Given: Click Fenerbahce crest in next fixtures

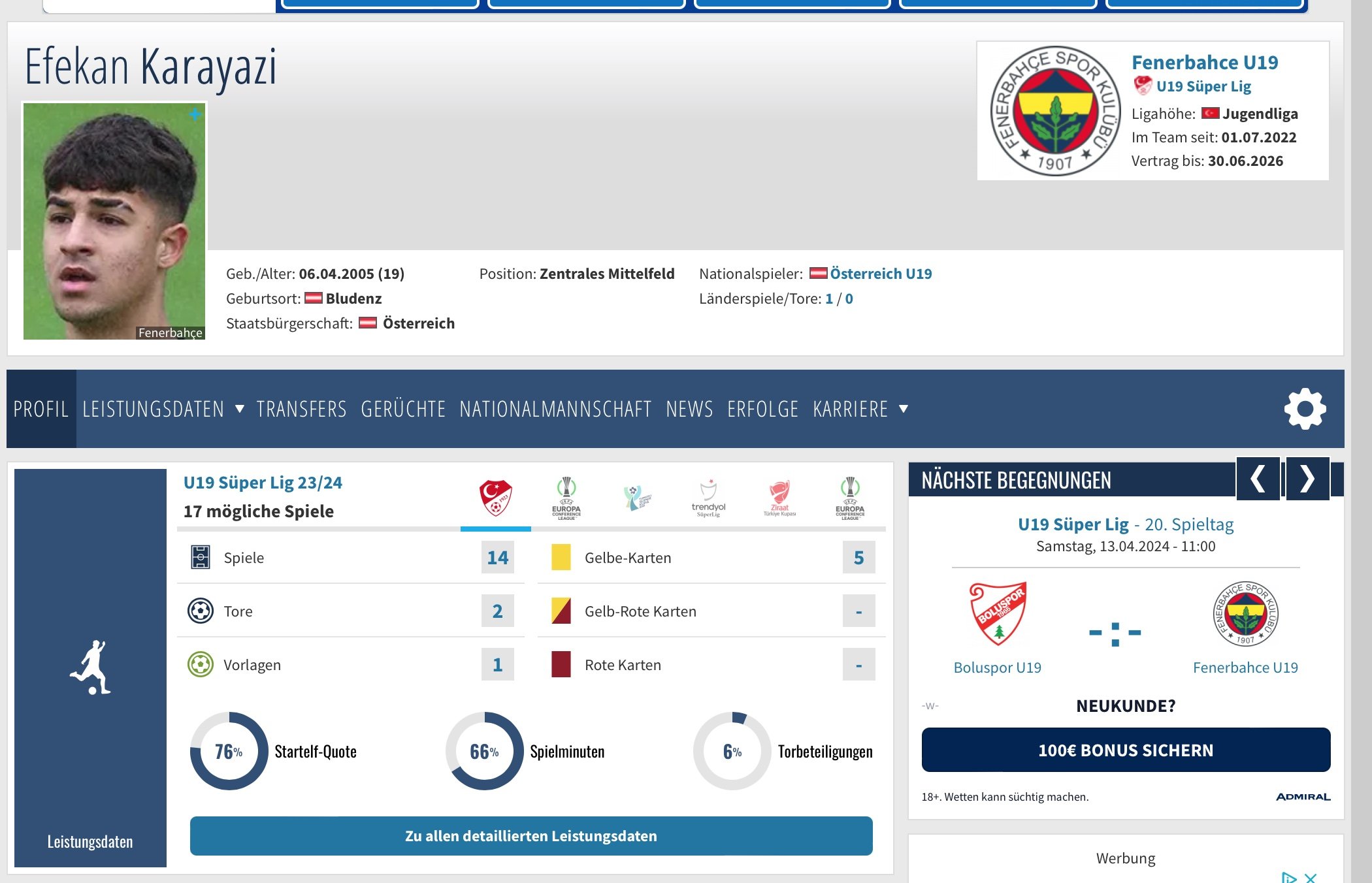Looking at the screenshot, I should [1245, 613].
